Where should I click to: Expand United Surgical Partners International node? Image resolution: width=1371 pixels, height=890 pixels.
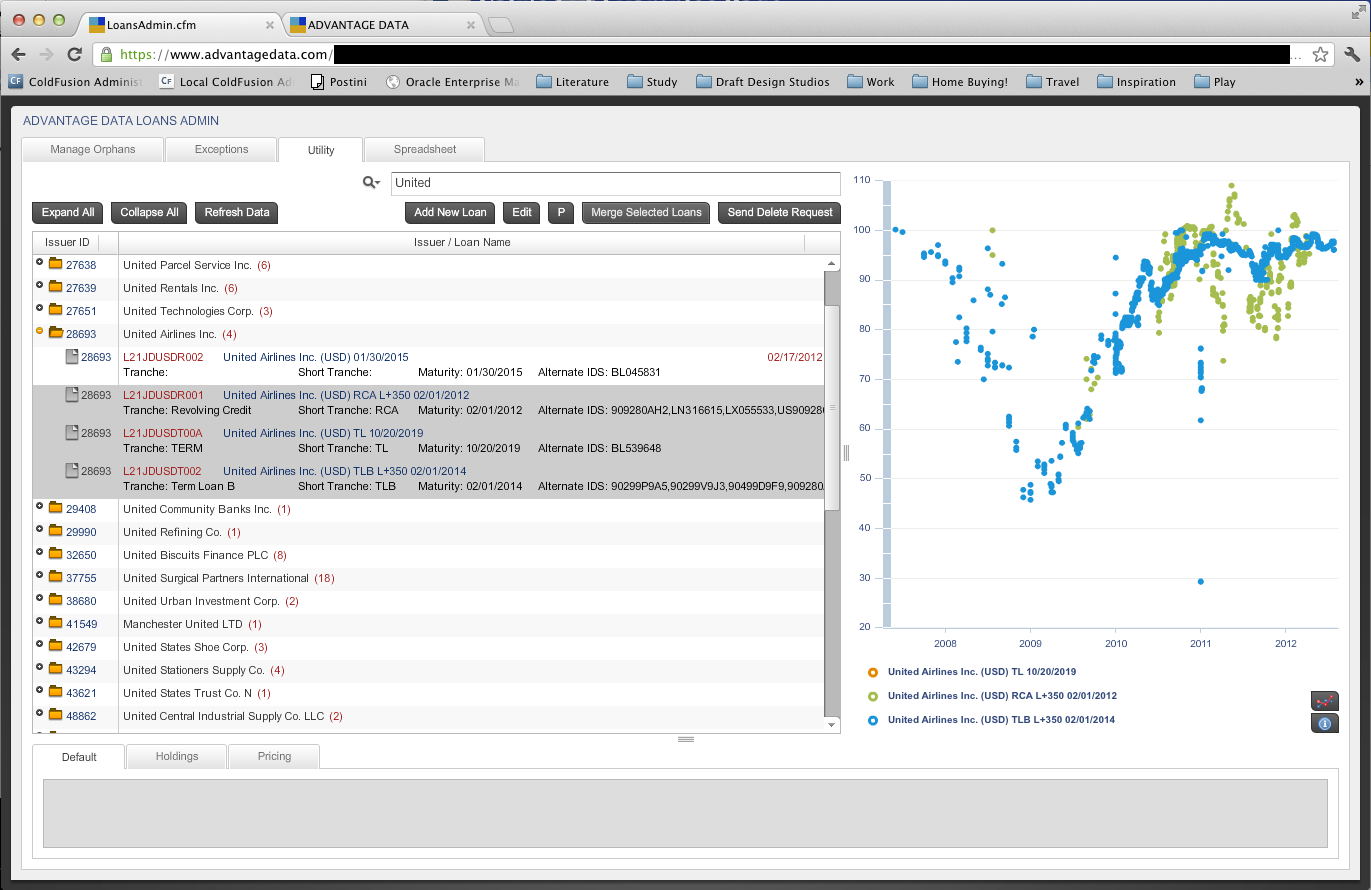[40, 575]
